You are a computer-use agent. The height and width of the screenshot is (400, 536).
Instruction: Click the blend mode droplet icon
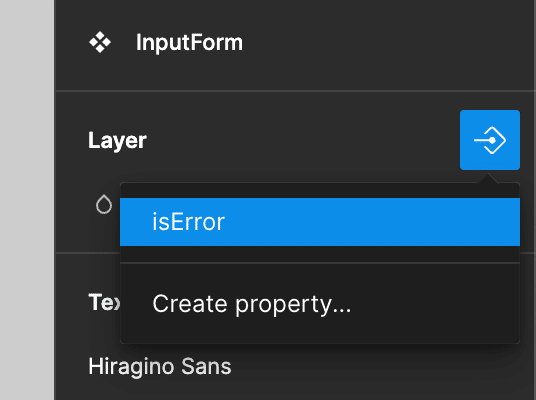pyautogui.click(x=104, y=204)
